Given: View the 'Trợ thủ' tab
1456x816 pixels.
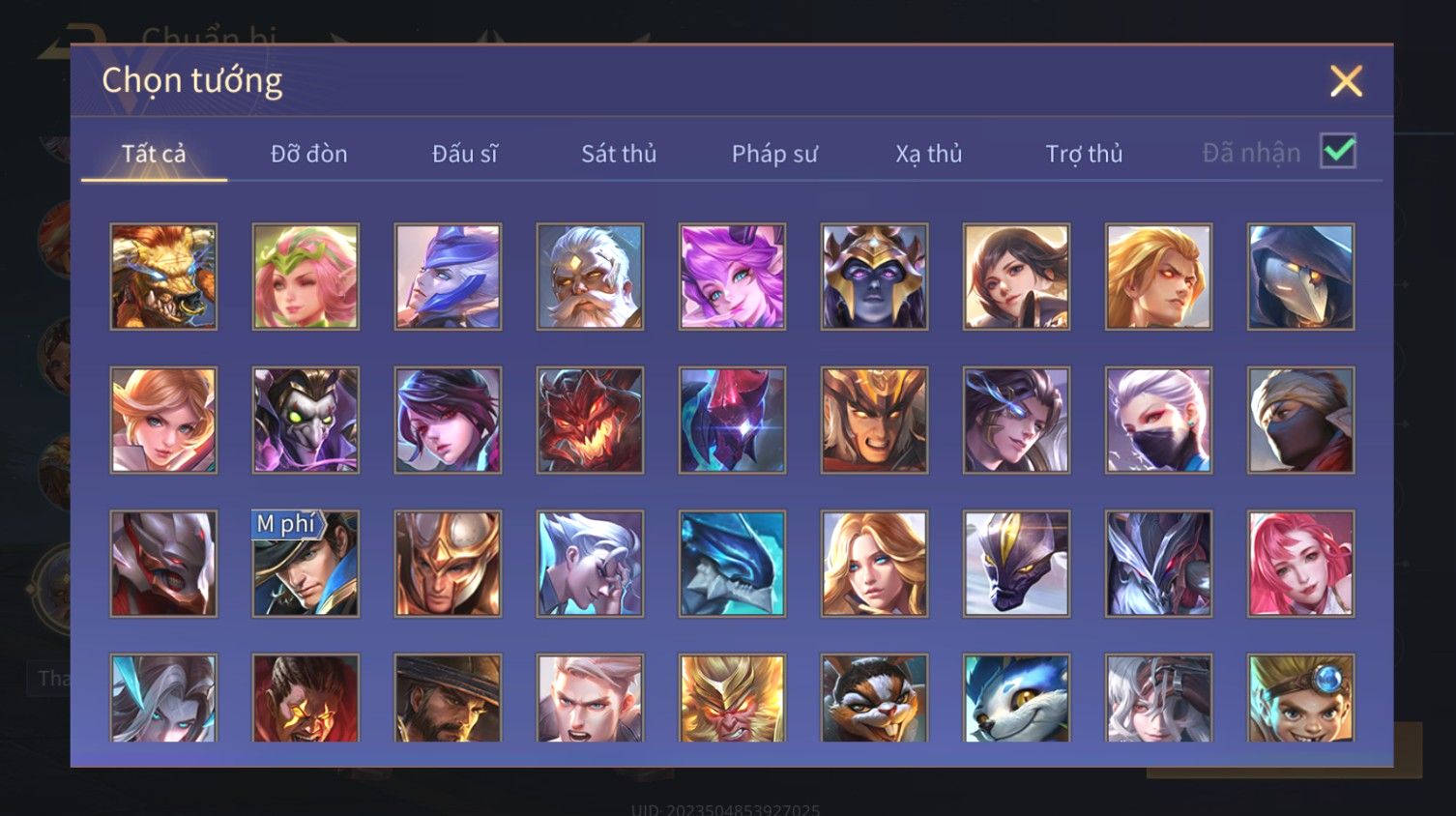Looking at the screenshot, I should [x=1084, y=154].
